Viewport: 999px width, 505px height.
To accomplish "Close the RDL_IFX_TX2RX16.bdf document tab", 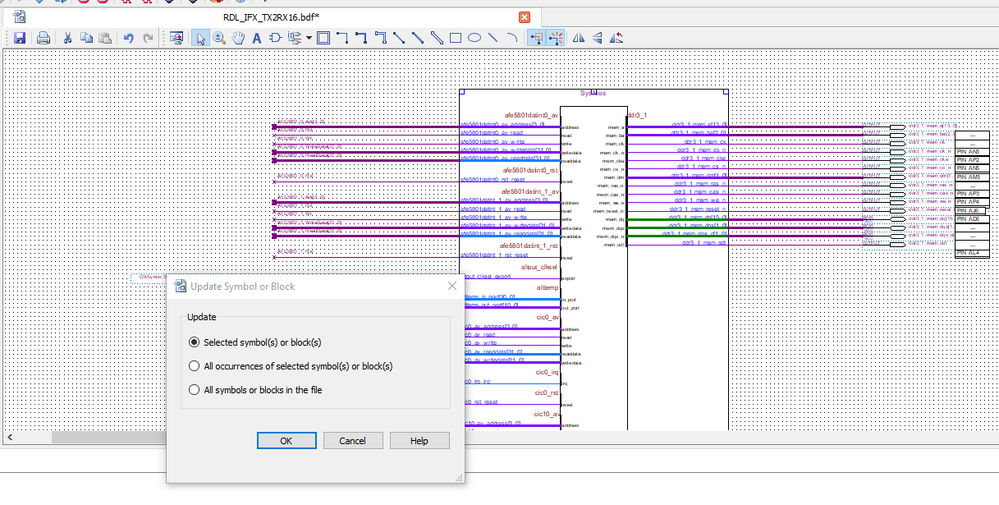I will (525, 17).
